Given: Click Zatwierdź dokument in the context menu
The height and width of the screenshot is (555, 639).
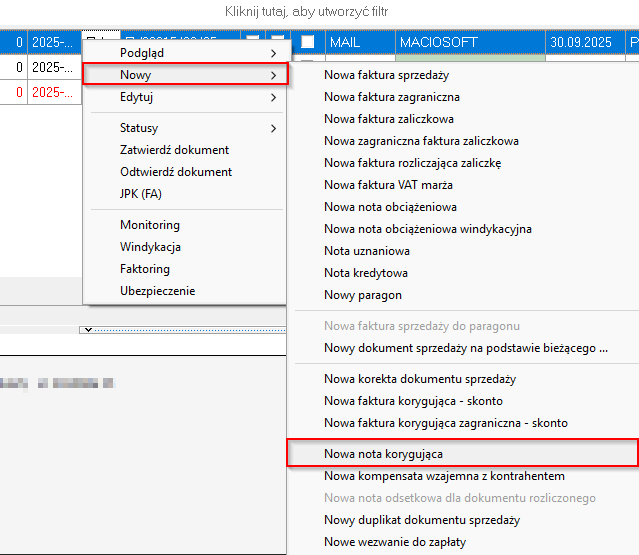Looking at the screenshot, I should point(174,150).
